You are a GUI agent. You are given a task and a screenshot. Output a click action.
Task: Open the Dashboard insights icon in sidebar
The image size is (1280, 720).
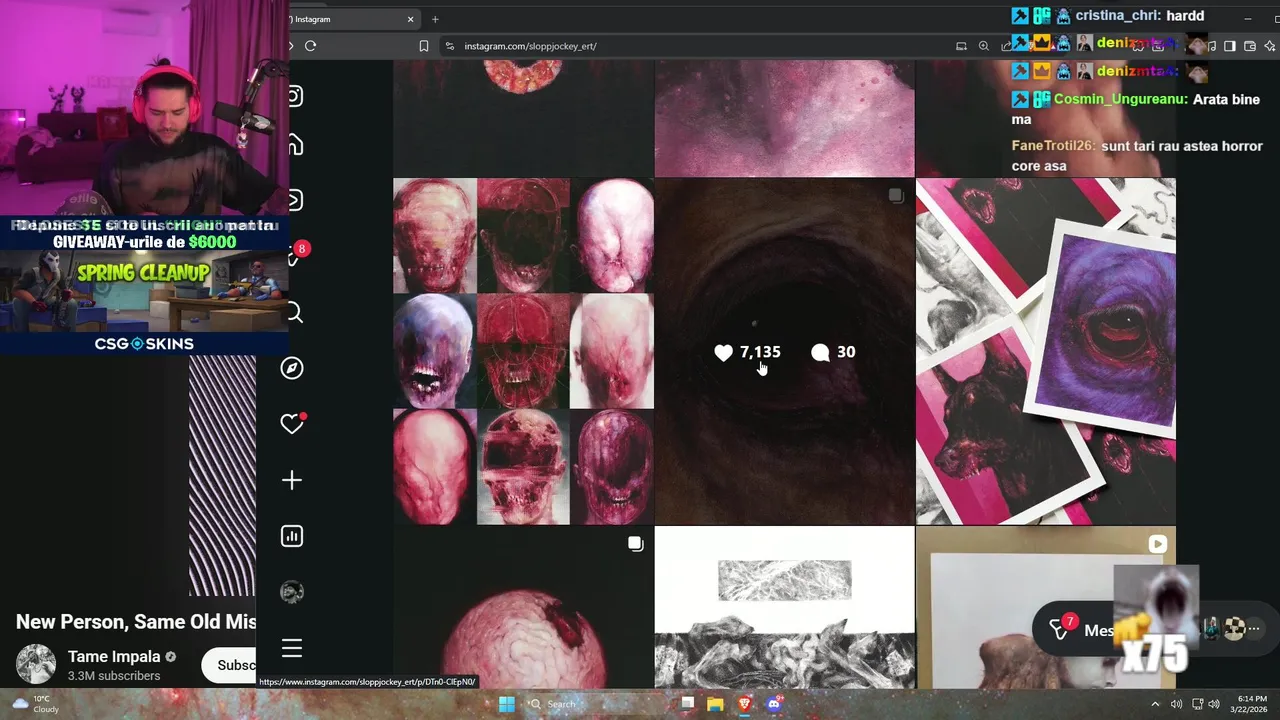(x=292, y=536)
